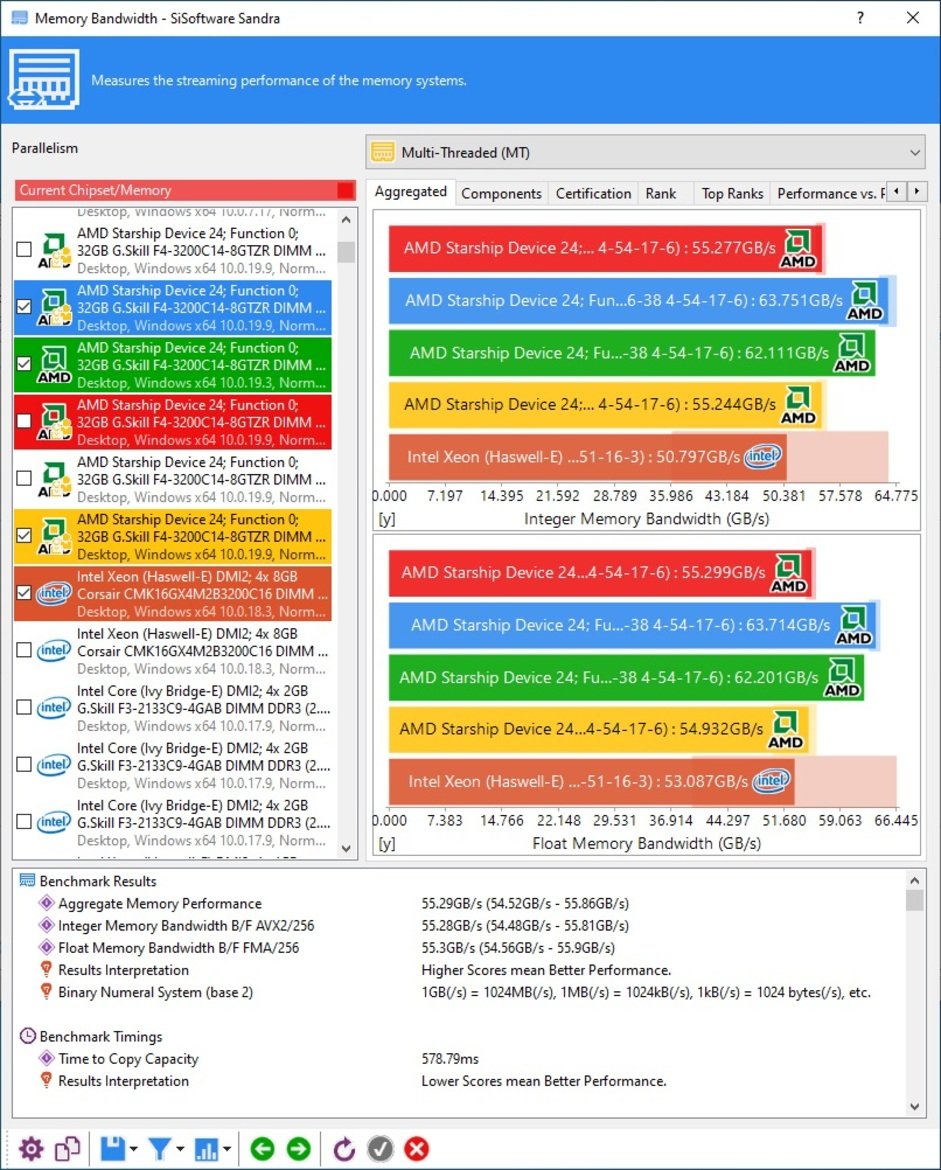Click the Benchmark Results section icon
Image resolution: width=941 pixels, height=1170 pixels.
point(27,880)
